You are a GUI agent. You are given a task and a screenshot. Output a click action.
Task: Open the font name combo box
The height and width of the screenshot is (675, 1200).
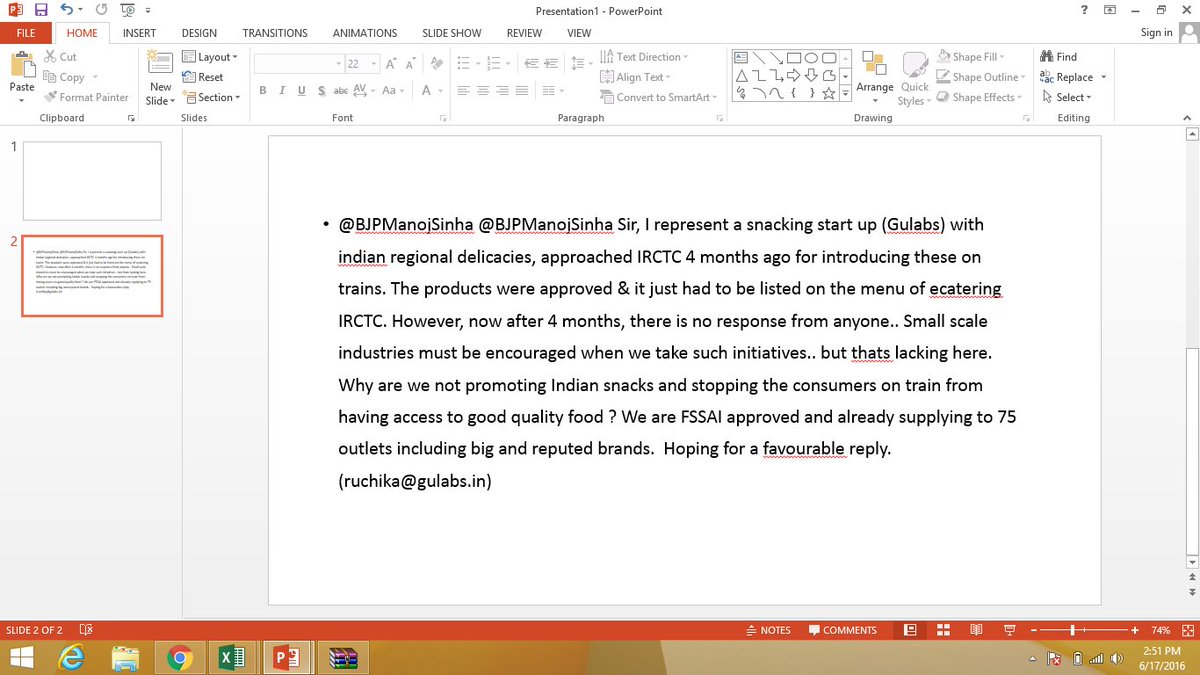[x=299, y=63]
